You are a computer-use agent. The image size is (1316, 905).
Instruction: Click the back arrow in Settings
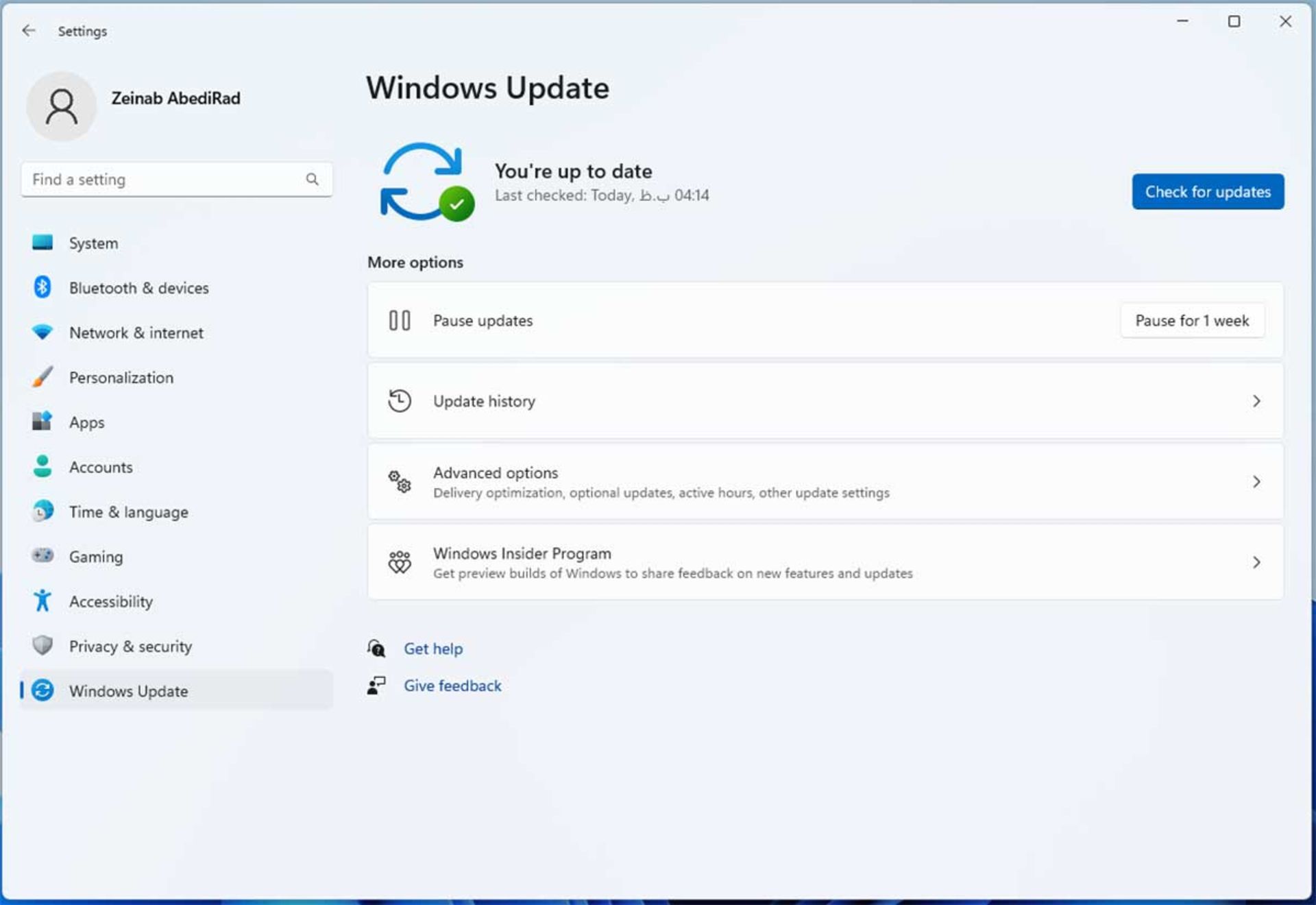click(28, 31)
